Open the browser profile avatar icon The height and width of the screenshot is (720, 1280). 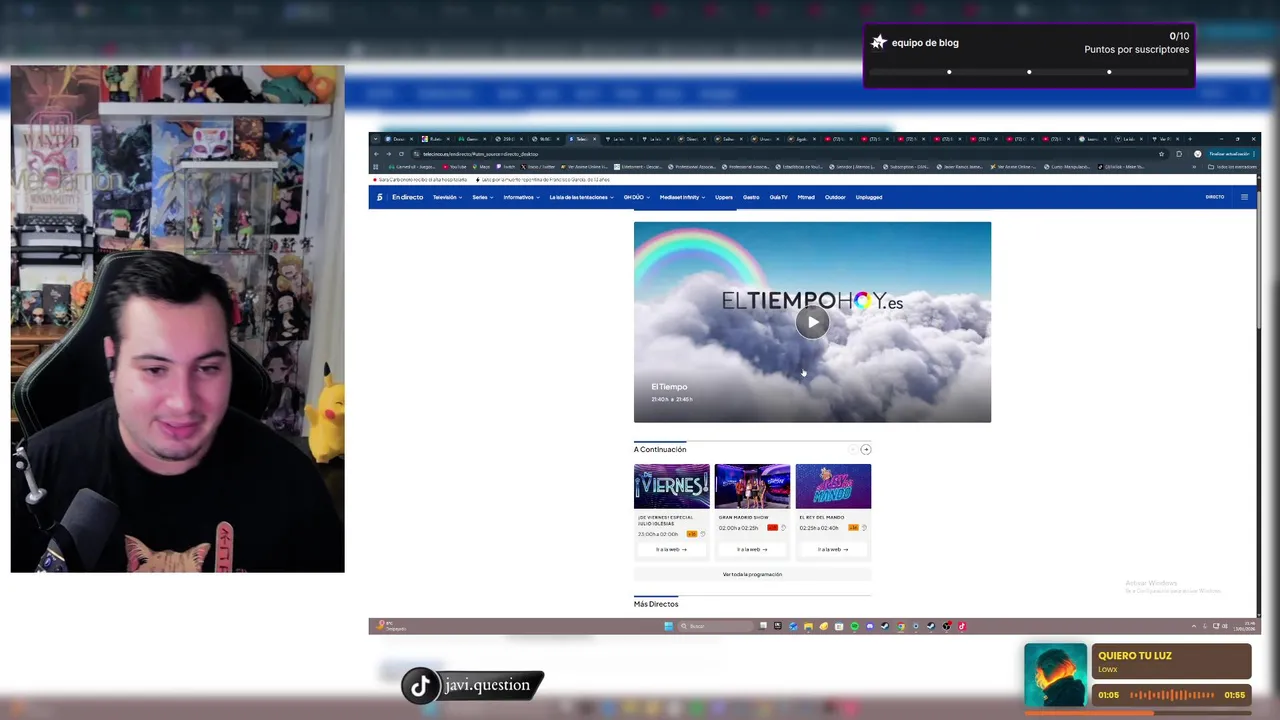click(1198, 154)
